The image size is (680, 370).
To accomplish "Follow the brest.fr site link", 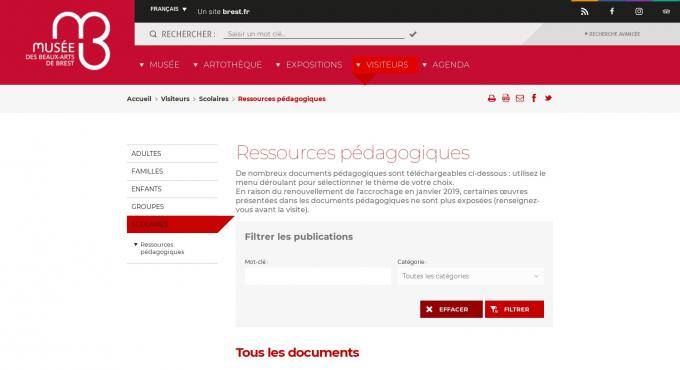I will 236,12.
